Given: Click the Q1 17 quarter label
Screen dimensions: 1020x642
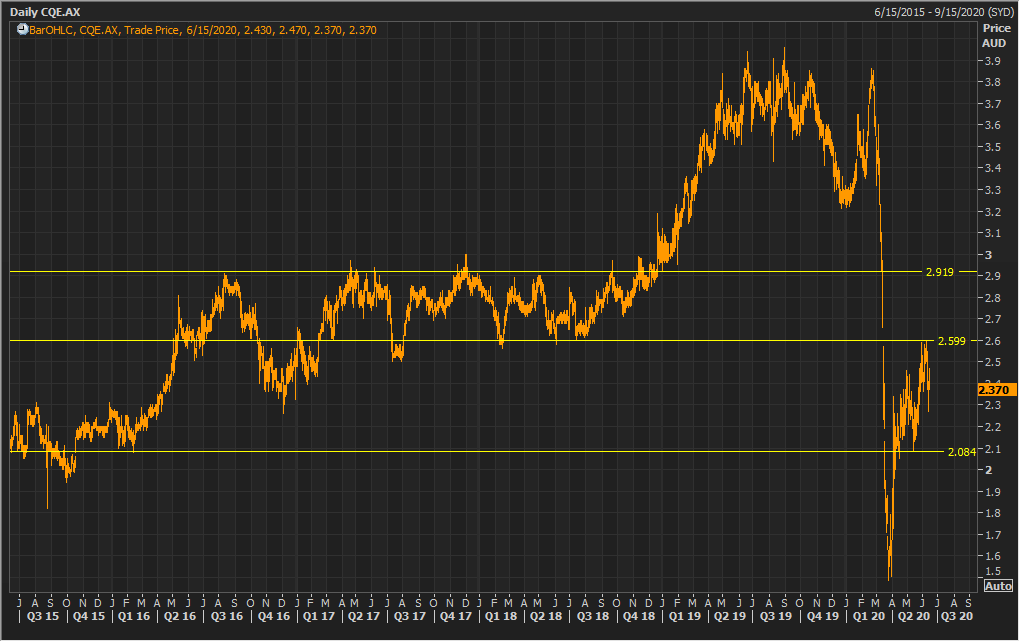Looking at the screenshot, I should tap(319, 616).
